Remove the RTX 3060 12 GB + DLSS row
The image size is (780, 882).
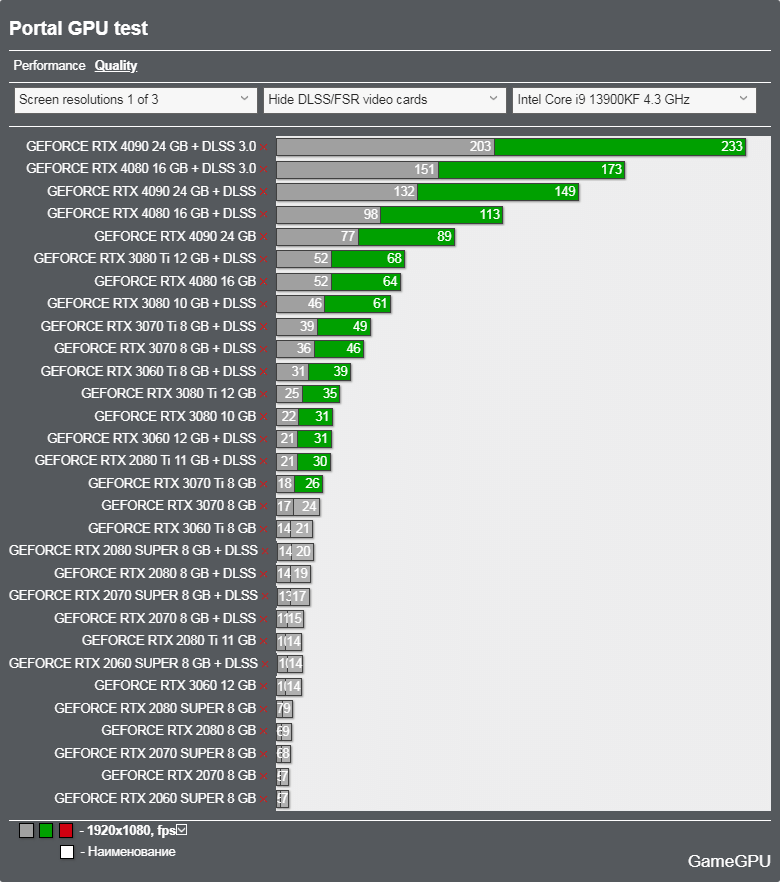pos(264,439)
